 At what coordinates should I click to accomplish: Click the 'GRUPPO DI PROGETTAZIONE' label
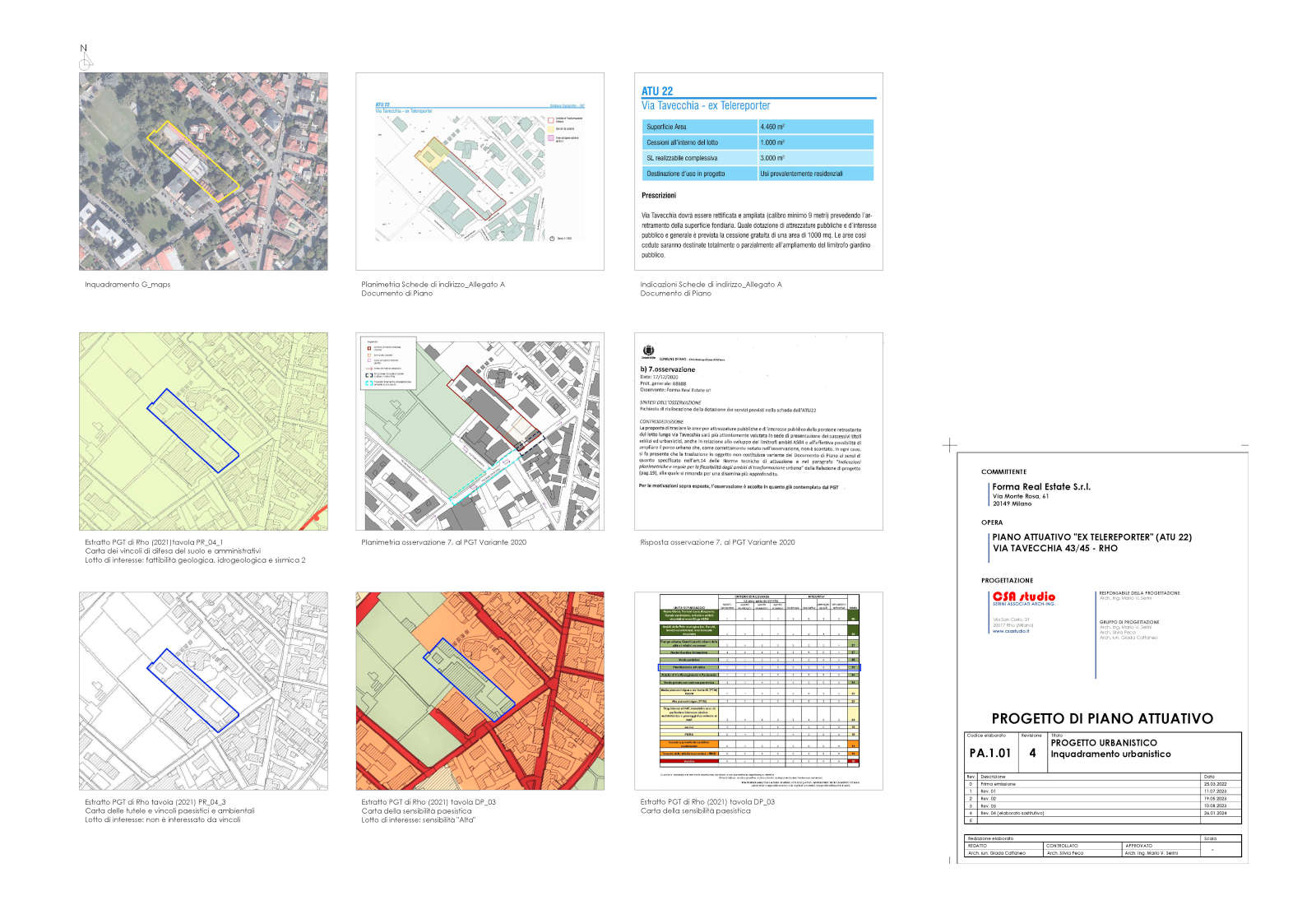1129,622
